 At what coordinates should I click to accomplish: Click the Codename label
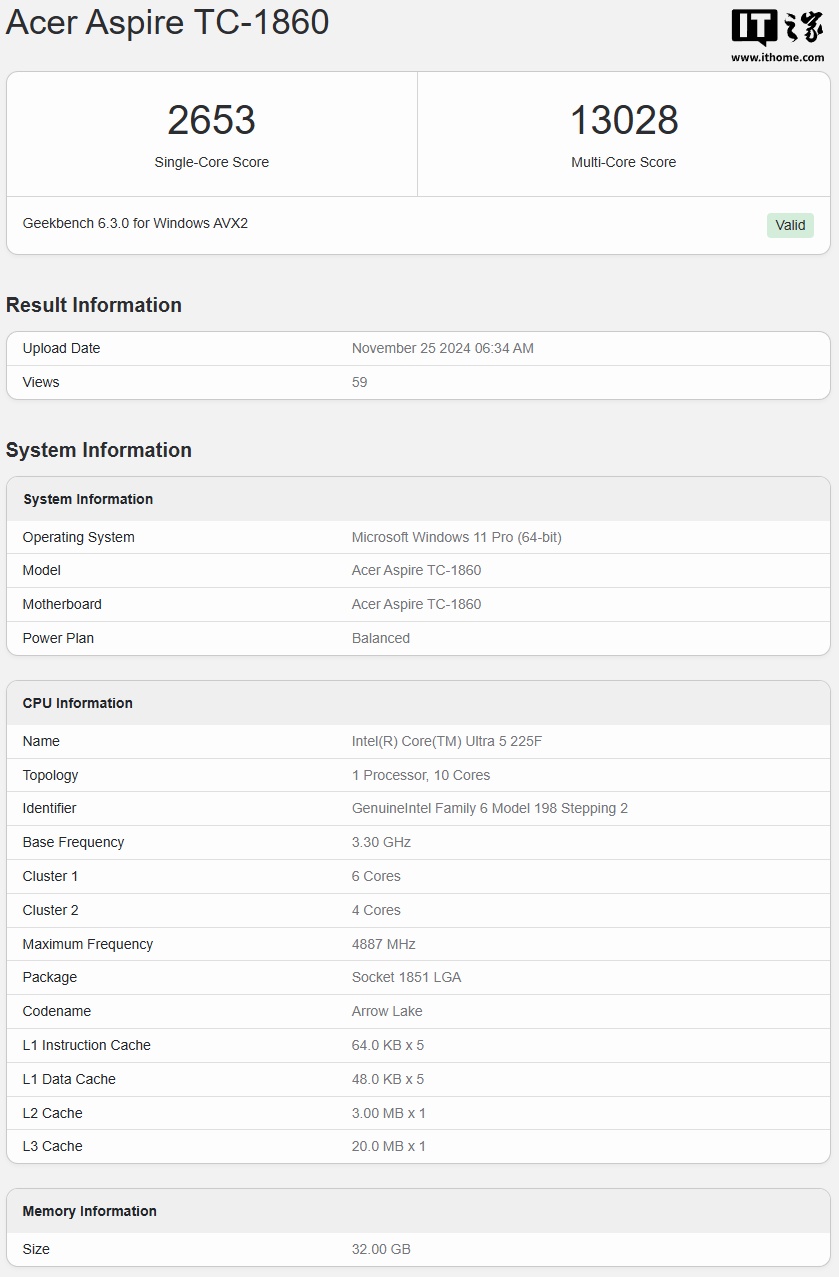[x=57, y=1011]
